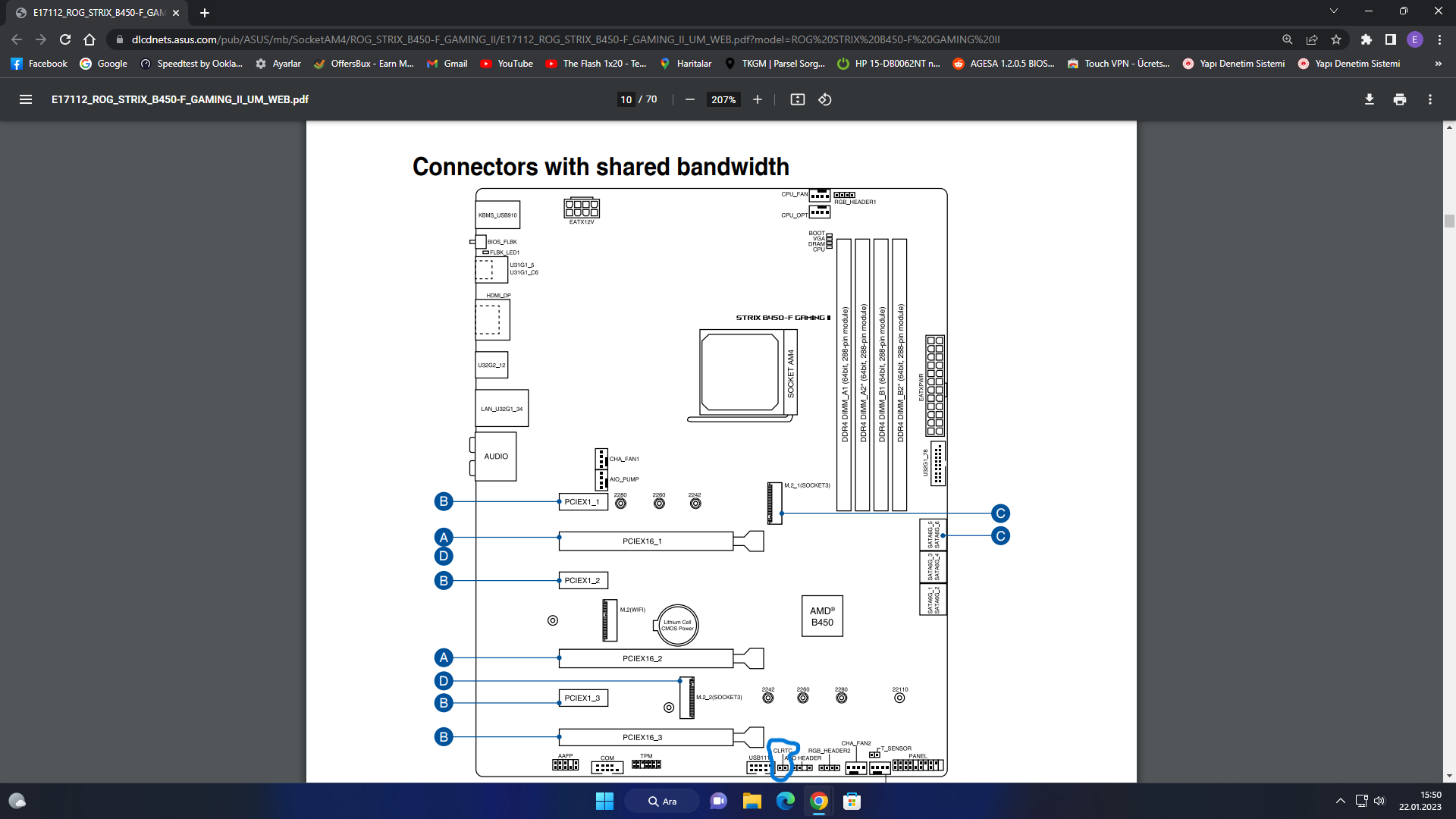1456x819 pixels.
Task: Open the YouTube bookmark
Action: [x=507, y=64]
